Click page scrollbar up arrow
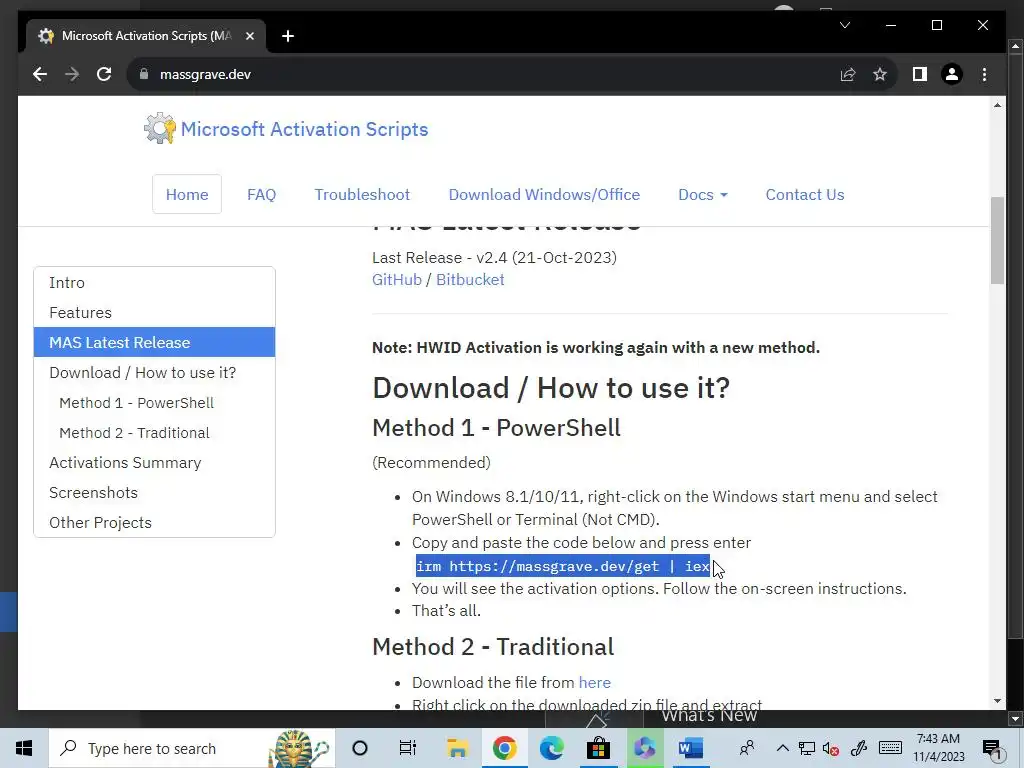The height and width of the screenshot is (768, 1024). [997, 105]
